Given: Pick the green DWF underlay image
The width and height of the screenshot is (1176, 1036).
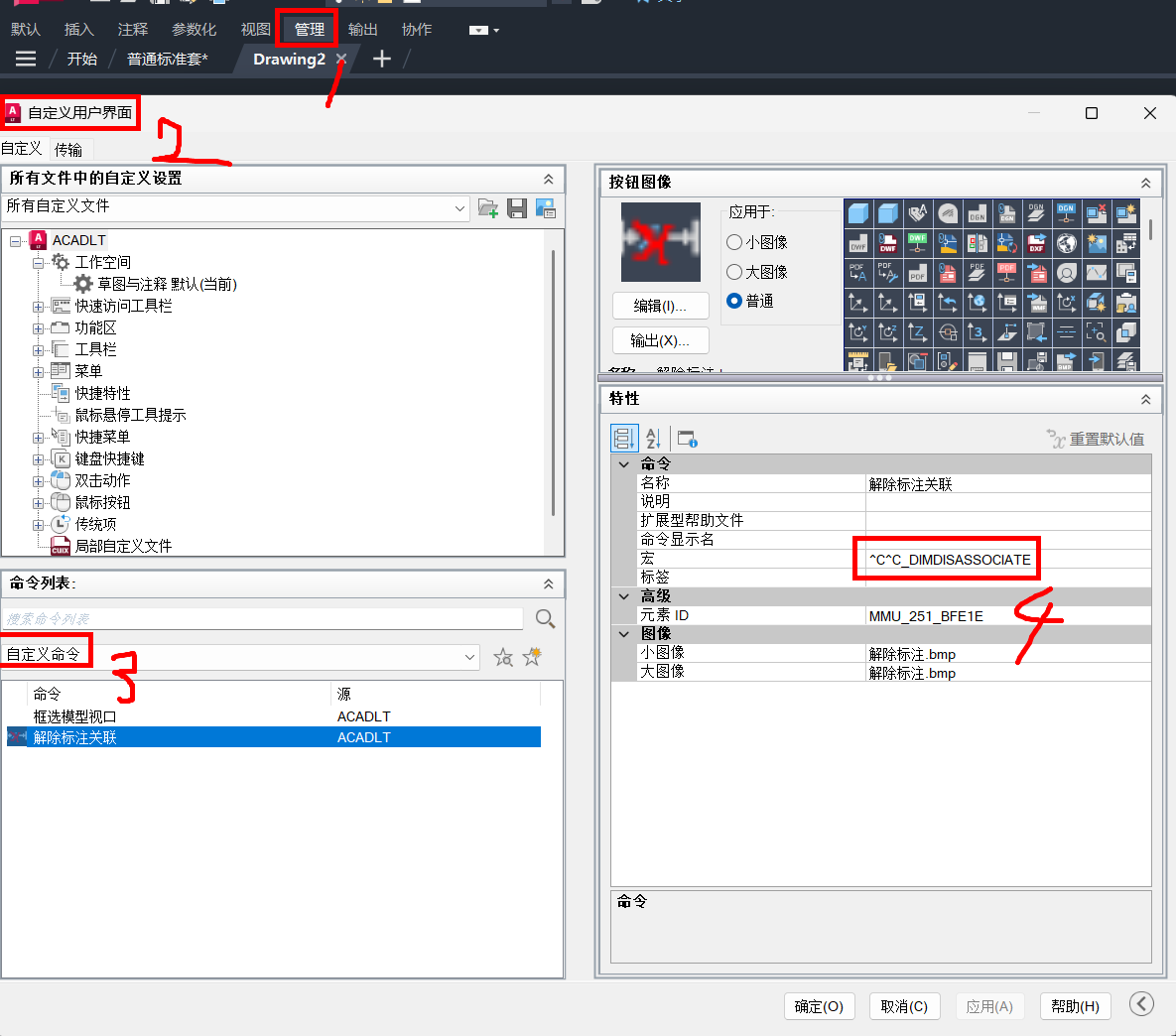Looking at the screenshot, I should pos(918,243).
